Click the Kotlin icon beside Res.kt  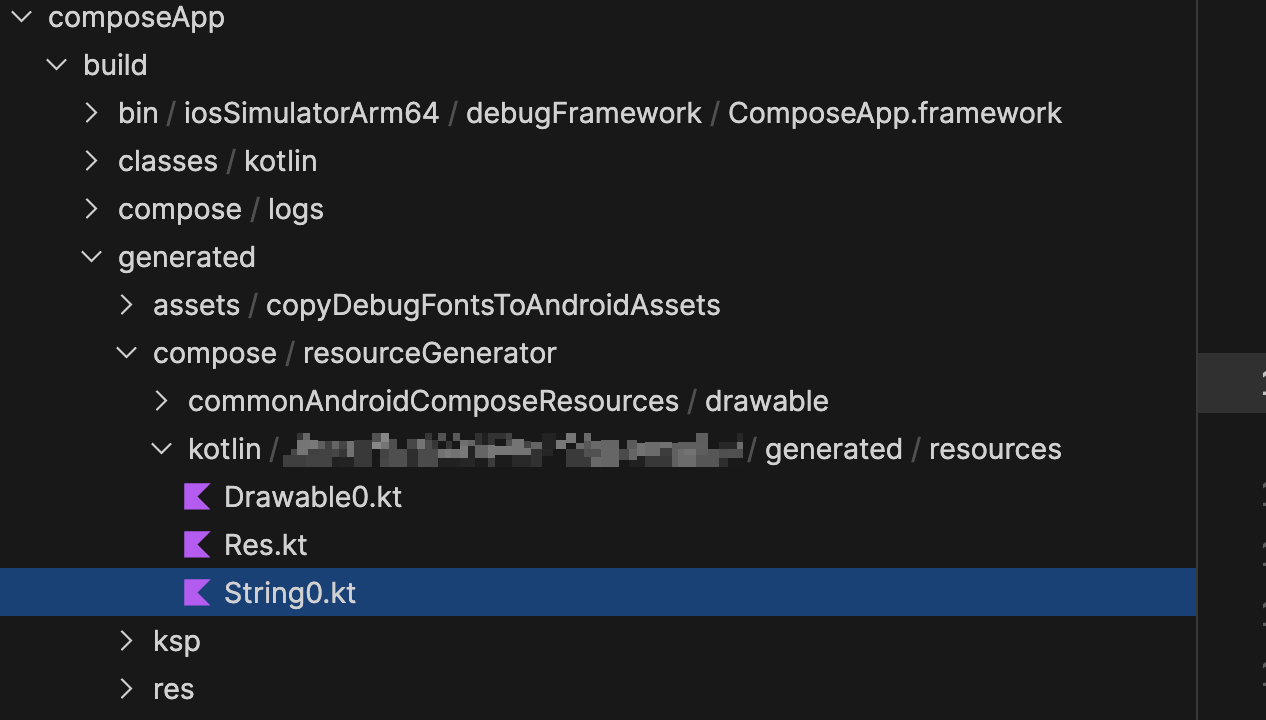pyautogui.click(x=197, y=545)
